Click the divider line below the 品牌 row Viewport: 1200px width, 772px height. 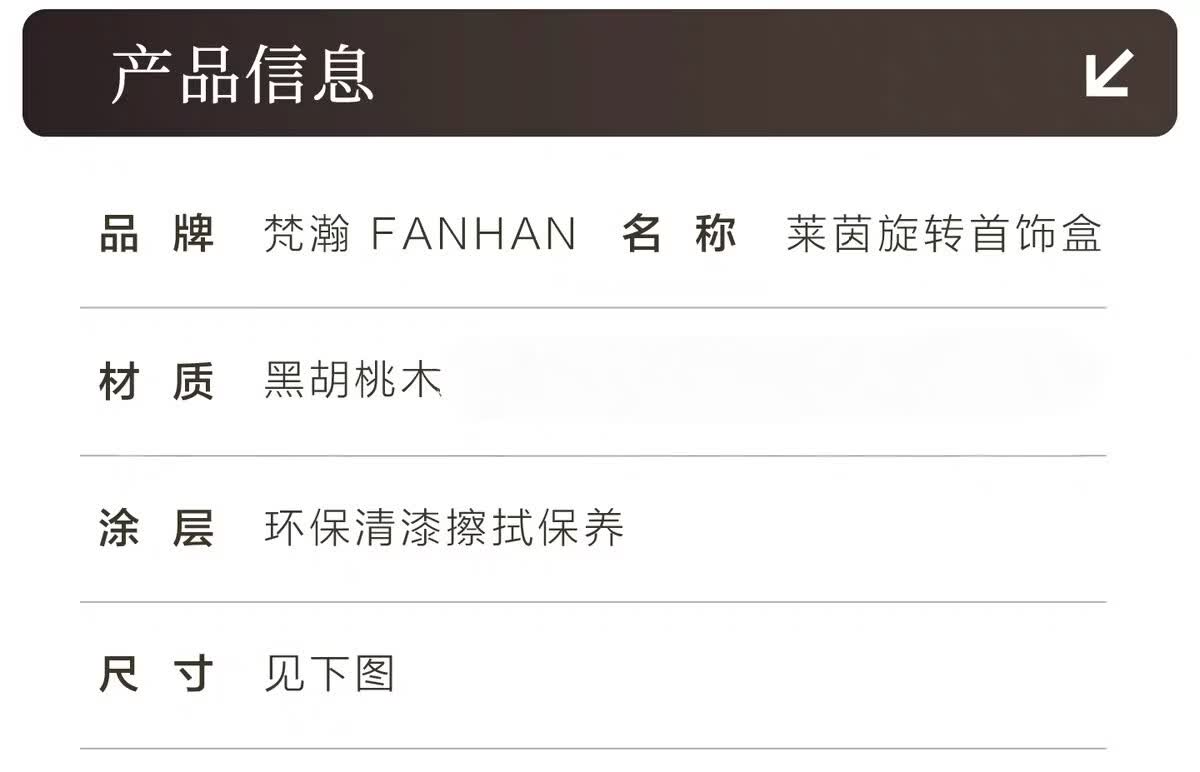coord(593,308)
